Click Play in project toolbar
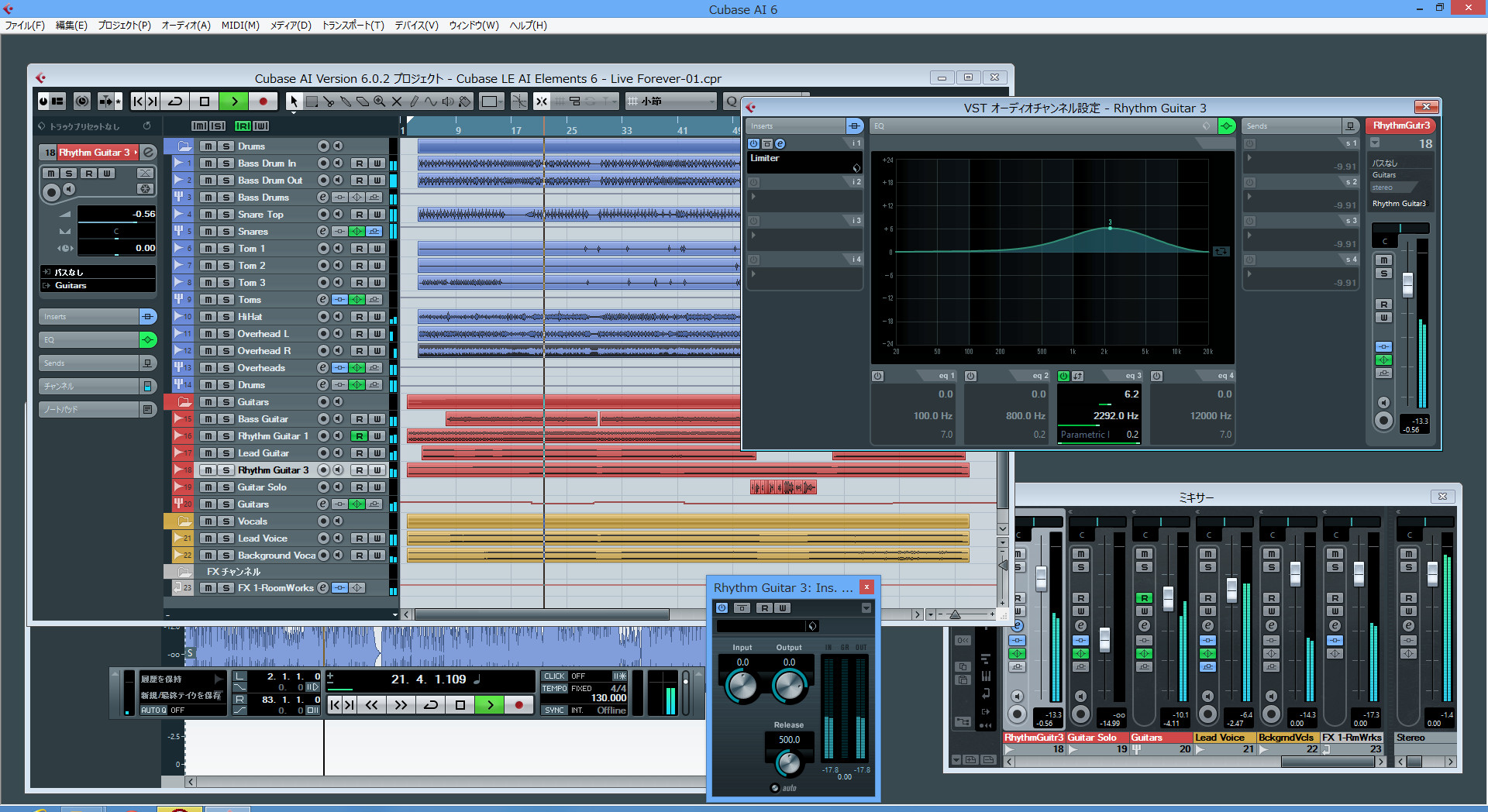The height and width of the screenshot is (812, 1488). 234,101
